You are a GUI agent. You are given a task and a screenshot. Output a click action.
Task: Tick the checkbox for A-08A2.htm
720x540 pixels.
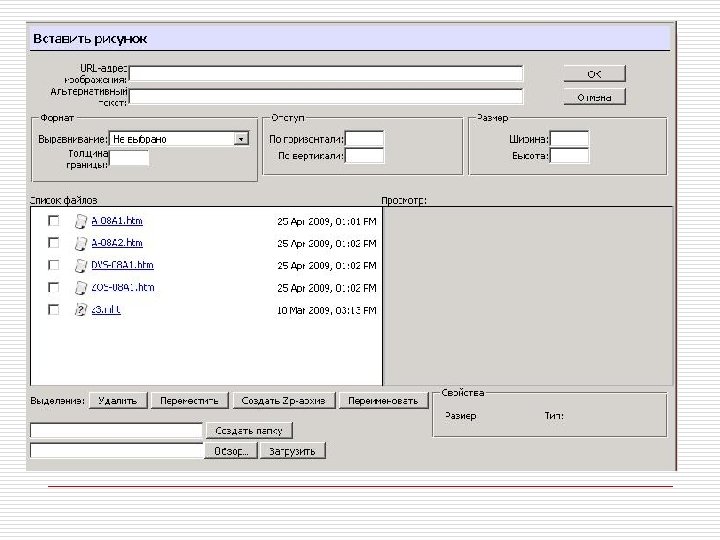pos(54,242)
